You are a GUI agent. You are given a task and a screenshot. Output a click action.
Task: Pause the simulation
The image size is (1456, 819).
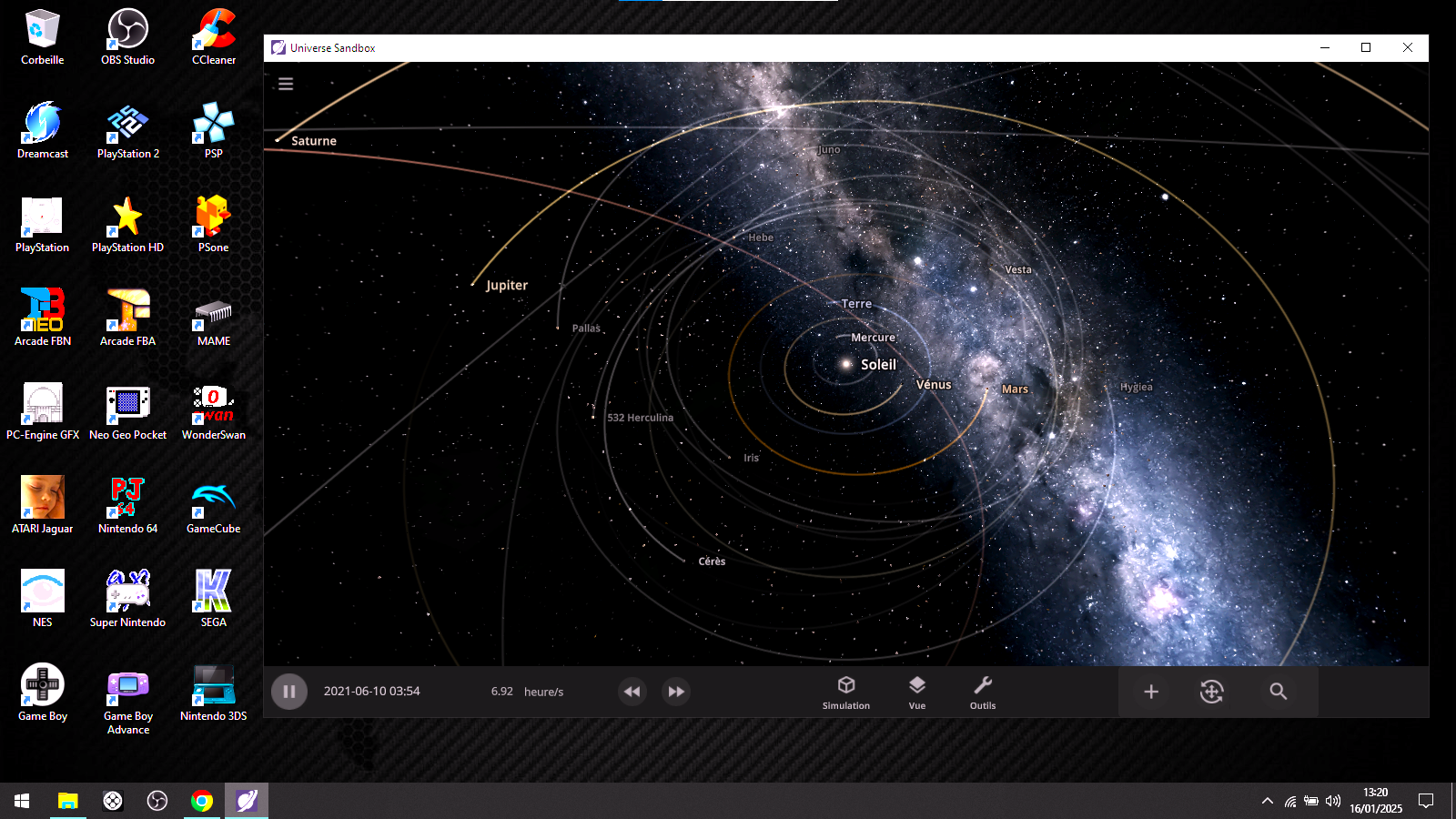(x=289, y=692)
